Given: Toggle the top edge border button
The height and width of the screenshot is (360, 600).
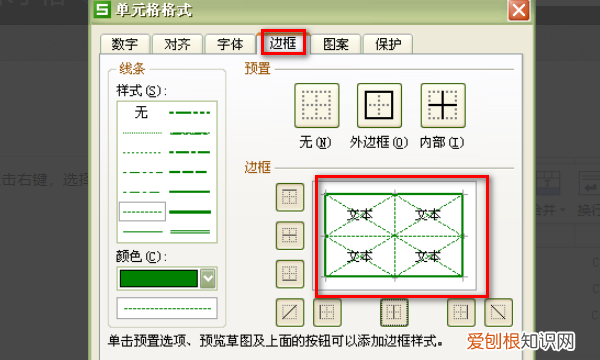Looking at the screenshot, I should [x=290, y=197].
